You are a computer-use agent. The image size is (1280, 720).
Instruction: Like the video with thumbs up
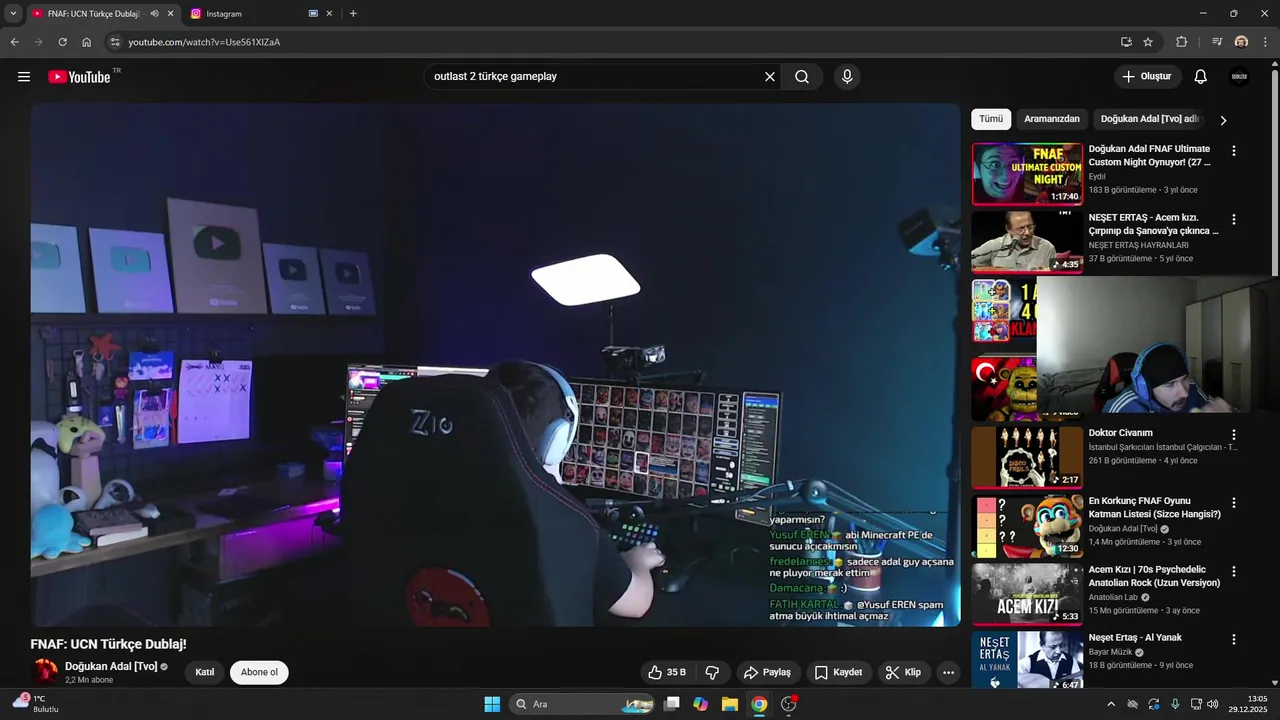(667, 672)
